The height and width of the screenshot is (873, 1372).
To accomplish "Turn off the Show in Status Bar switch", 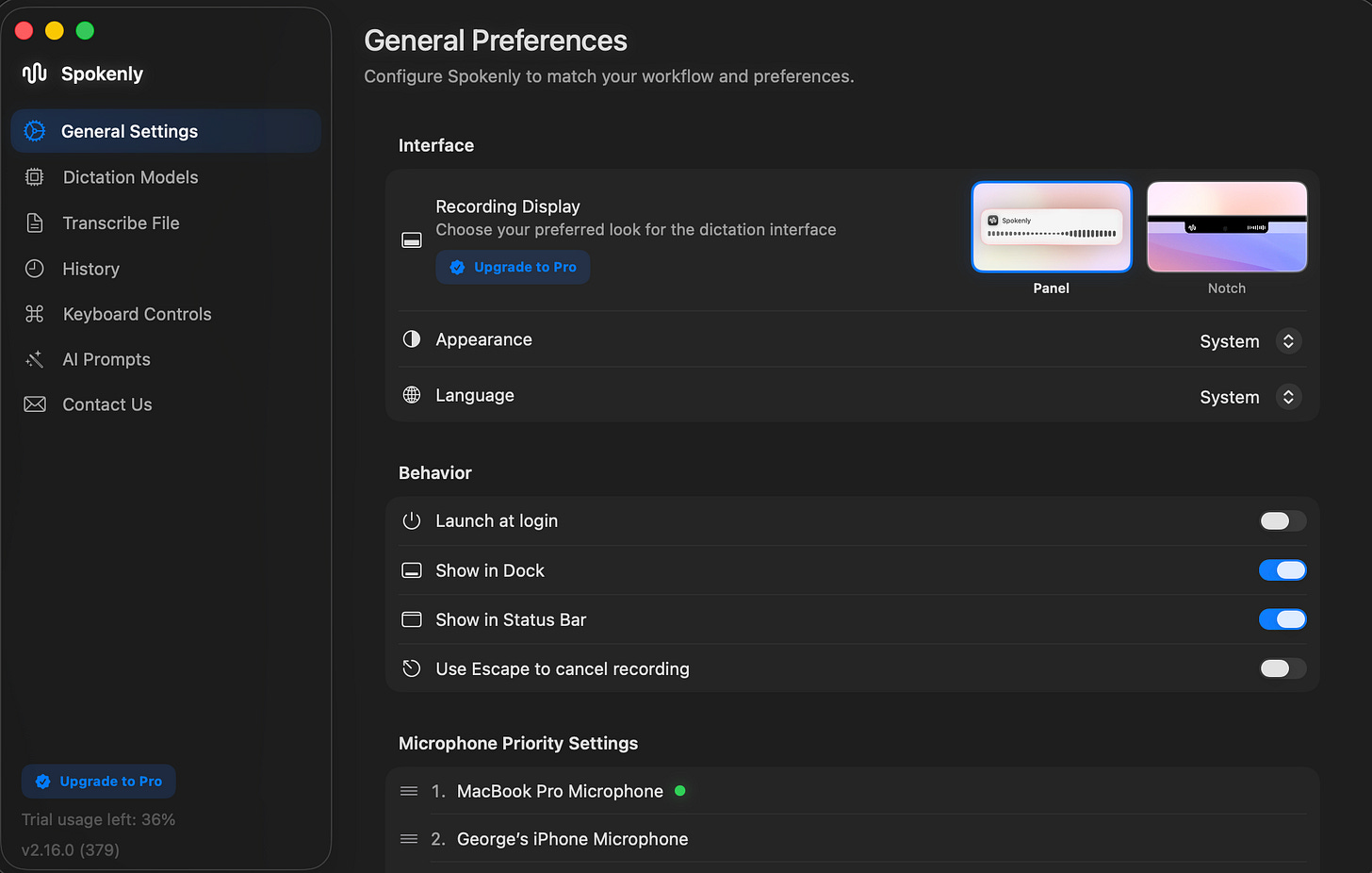I will tap(1282, 619).
